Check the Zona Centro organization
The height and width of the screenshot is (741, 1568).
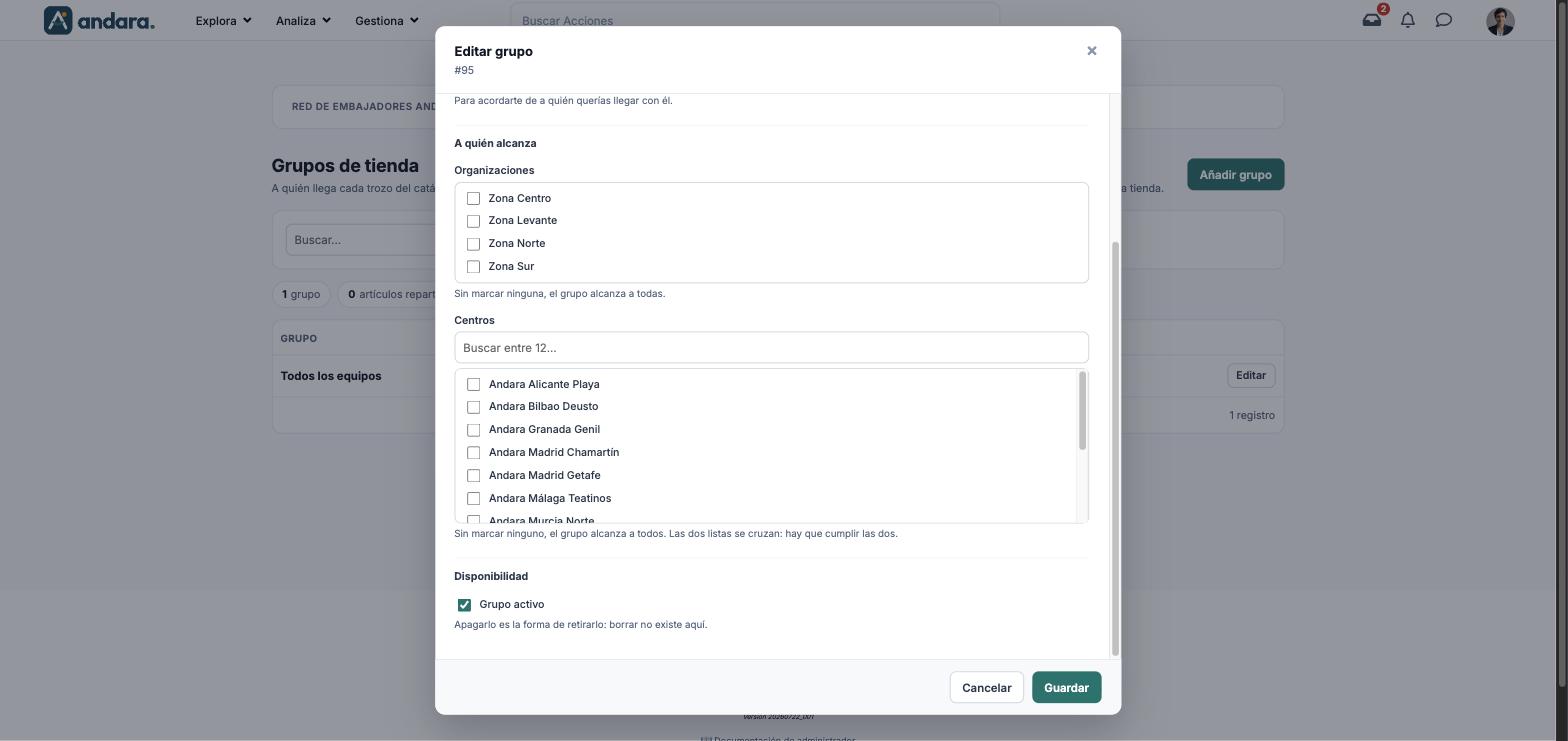point(474,198)
